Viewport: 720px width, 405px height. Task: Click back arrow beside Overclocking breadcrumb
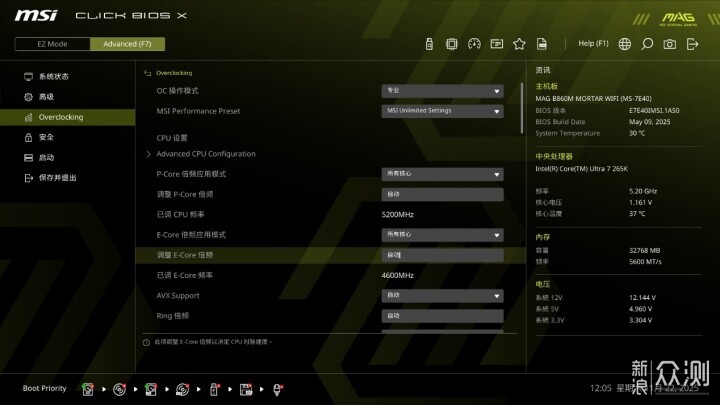(147, 73)
